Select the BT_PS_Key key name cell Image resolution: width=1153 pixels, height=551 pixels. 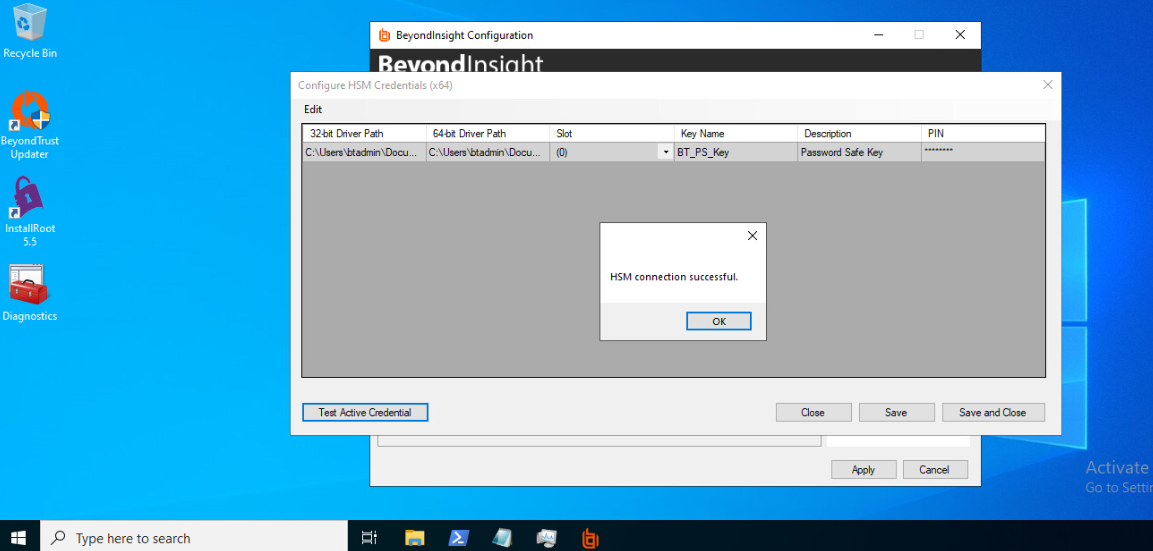pos(735,152)
